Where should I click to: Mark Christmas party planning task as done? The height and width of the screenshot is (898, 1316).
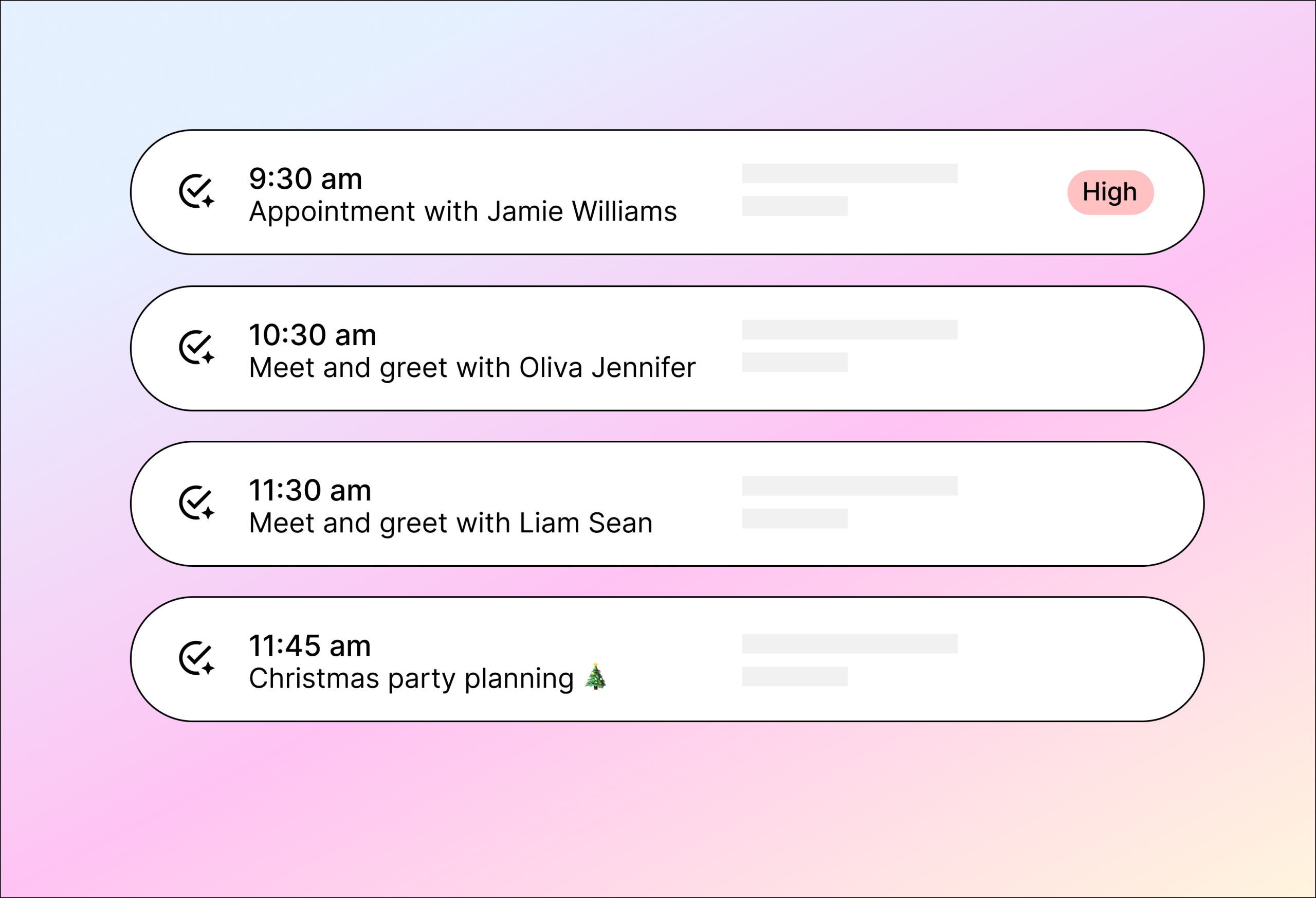(x=196, y=658)
